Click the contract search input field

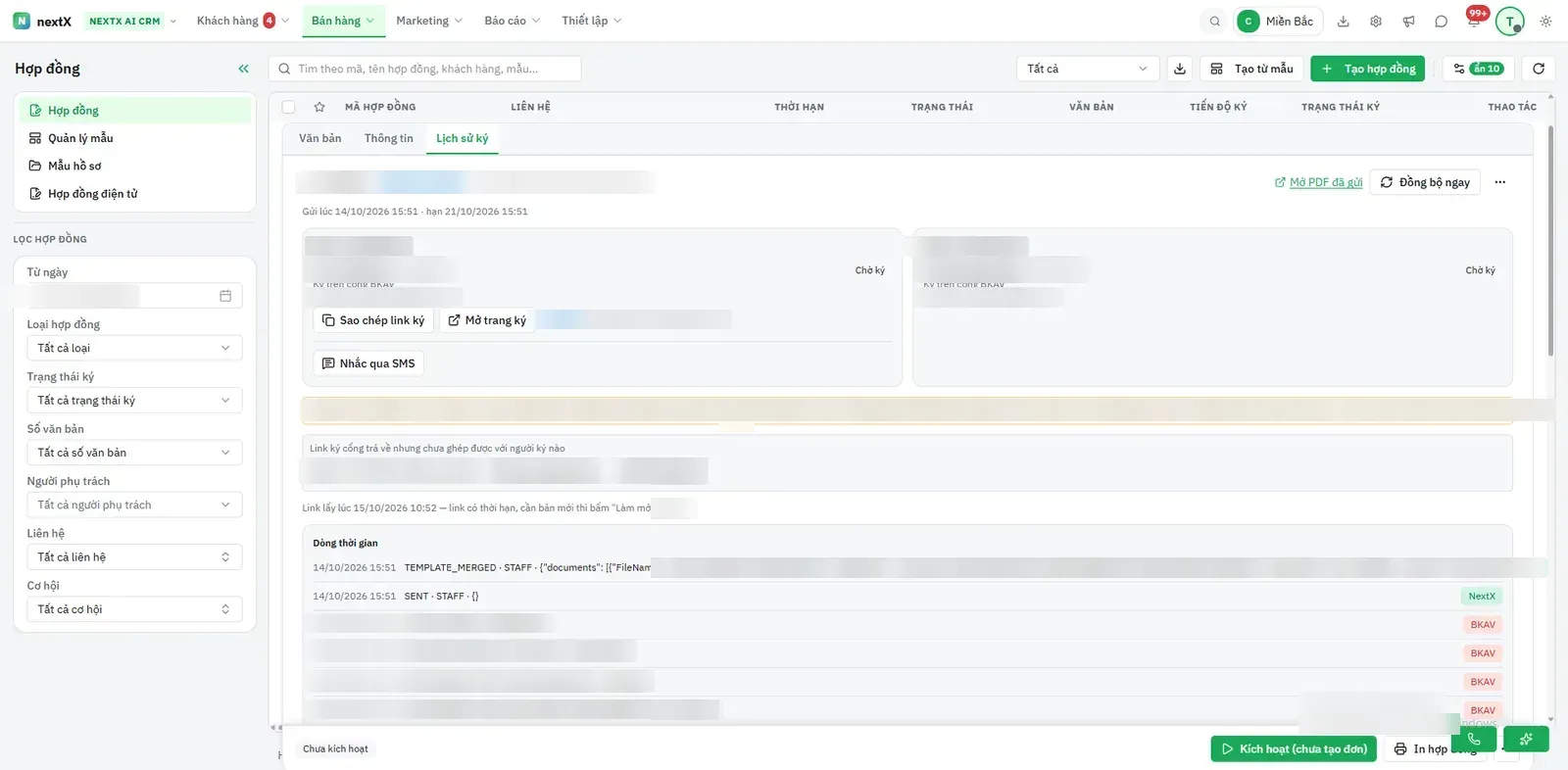tap(425, 69)
